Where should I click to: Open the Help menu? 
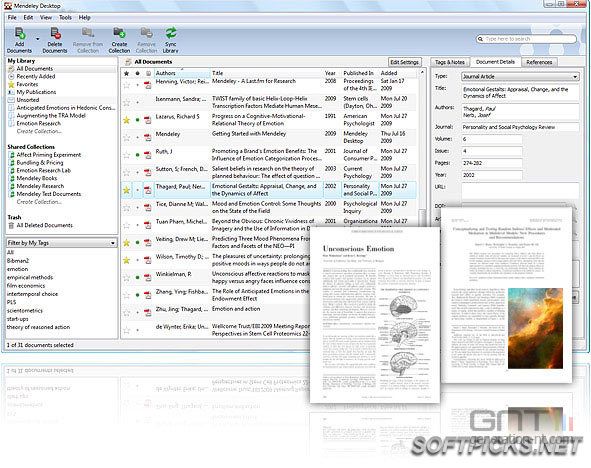click(x=84, y=17)
